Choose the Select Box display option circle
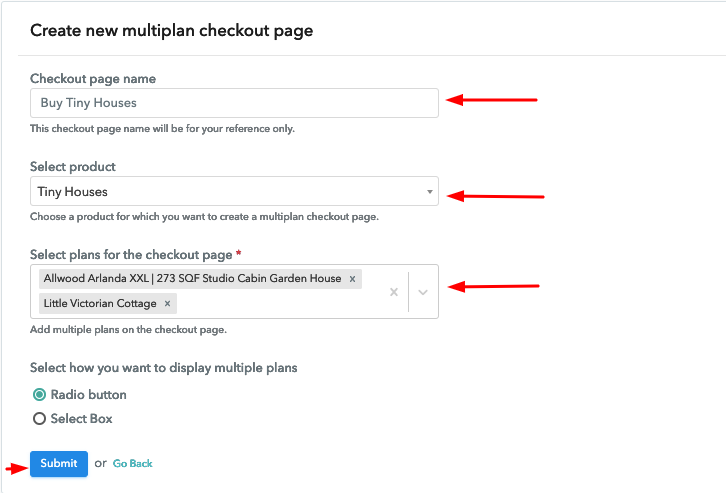The width and height of the screenshot is (726, 493). point(39,418)
